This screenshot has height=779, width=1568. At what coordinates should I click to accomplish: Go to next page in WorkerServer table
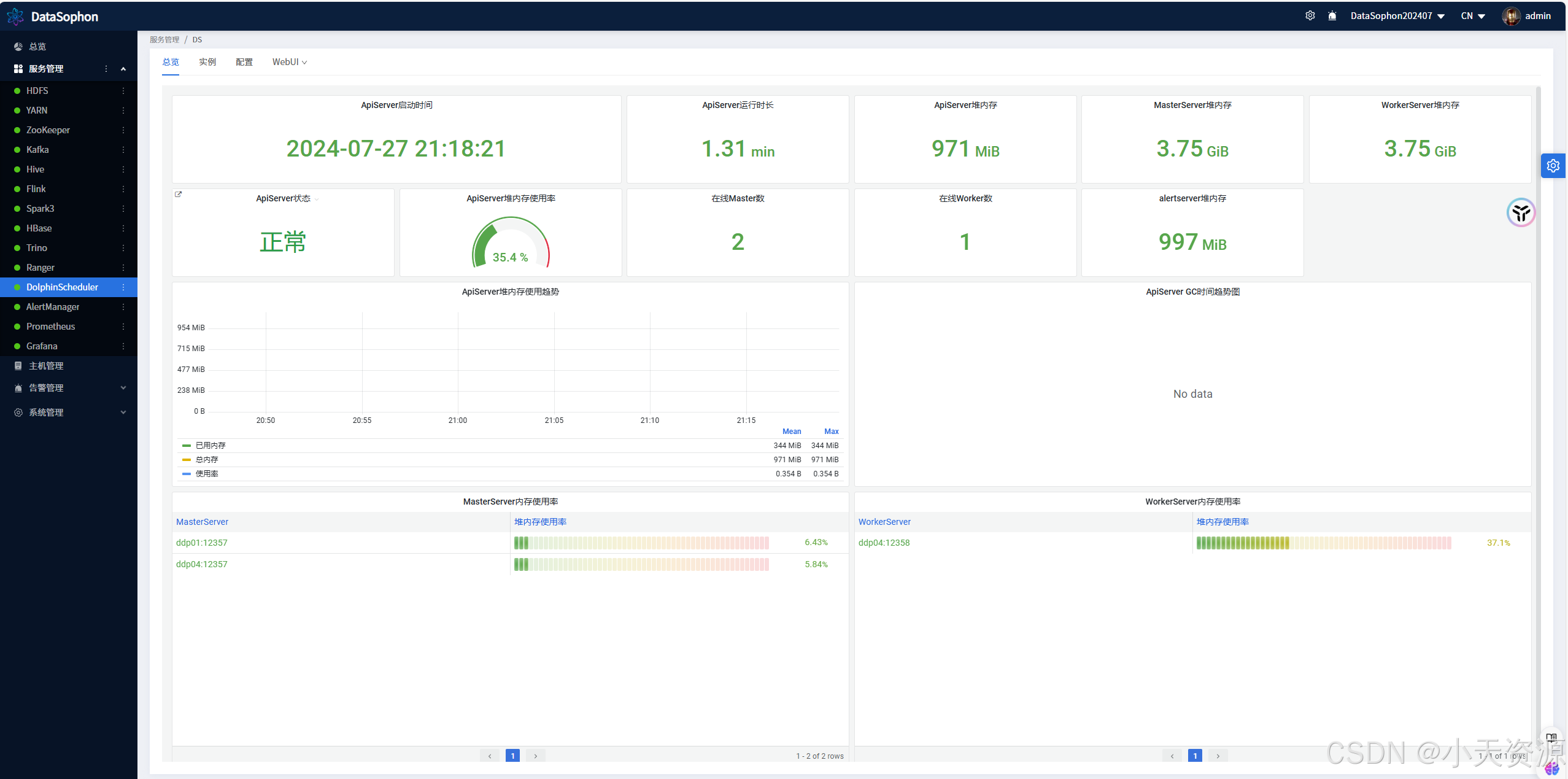(x=1218, y=756)
